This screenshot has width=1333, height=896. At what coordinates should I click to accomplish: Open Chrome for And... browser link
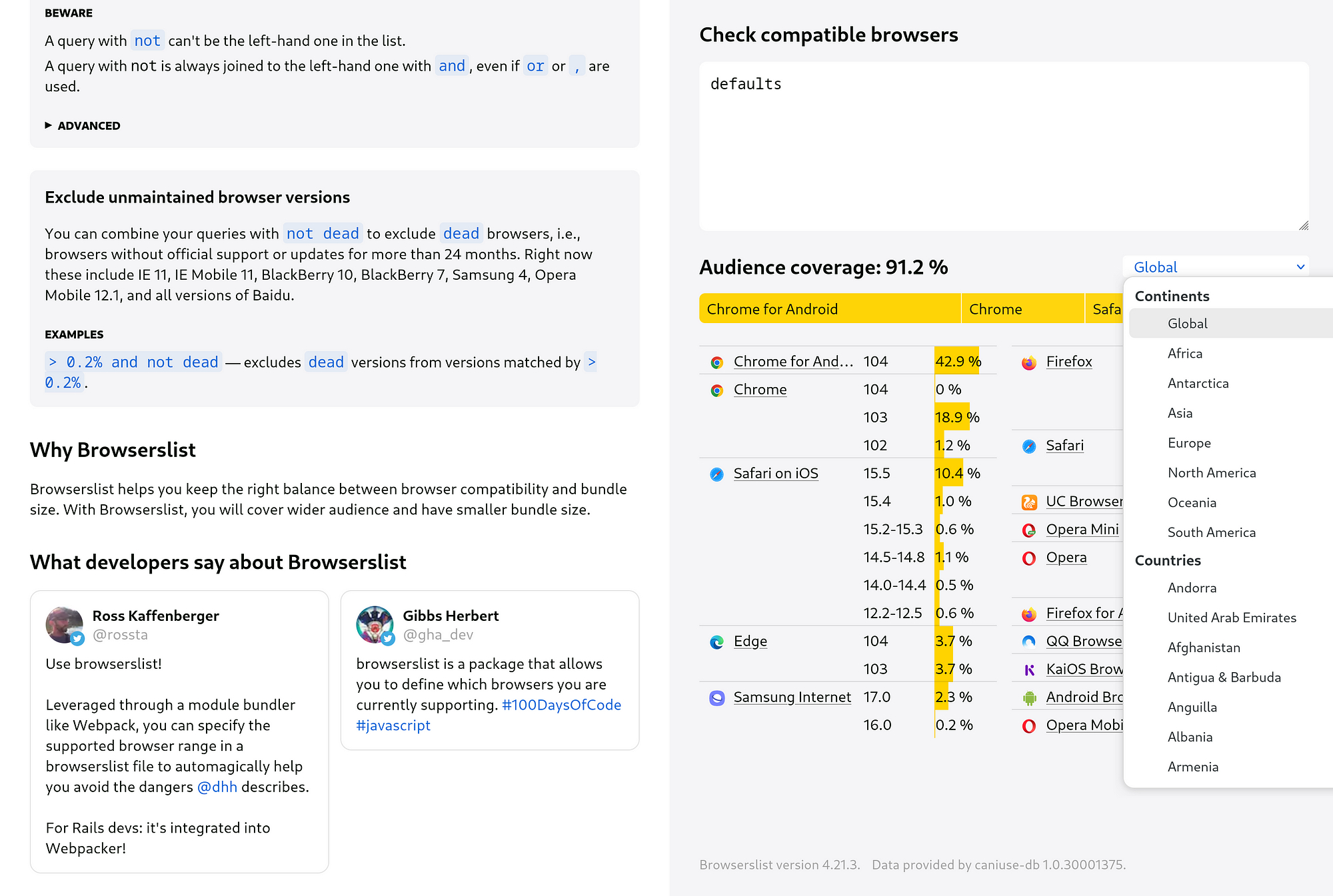point(793,362)
